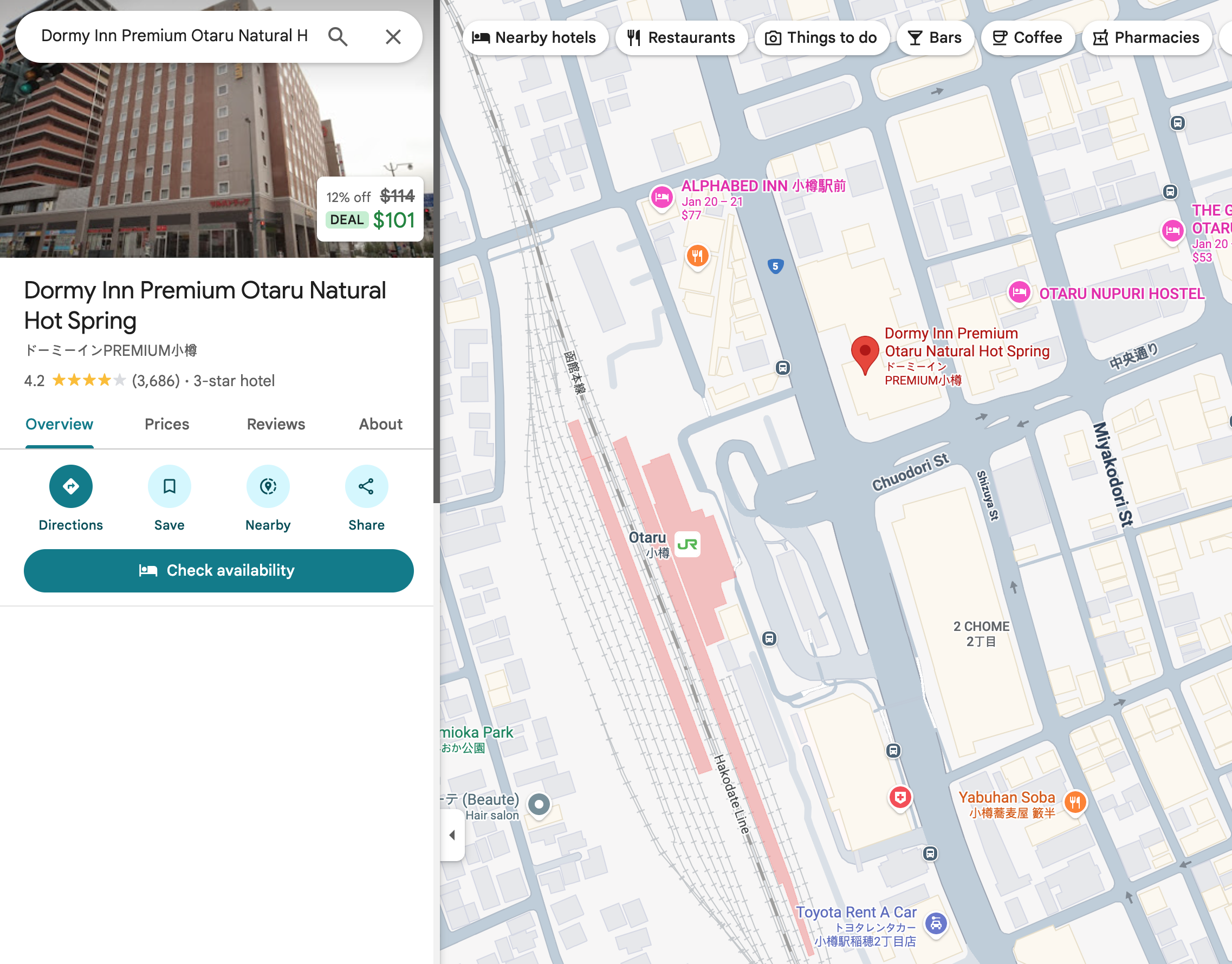Go to the About tab
1232x964 pixels.
[x=380, y=424]
